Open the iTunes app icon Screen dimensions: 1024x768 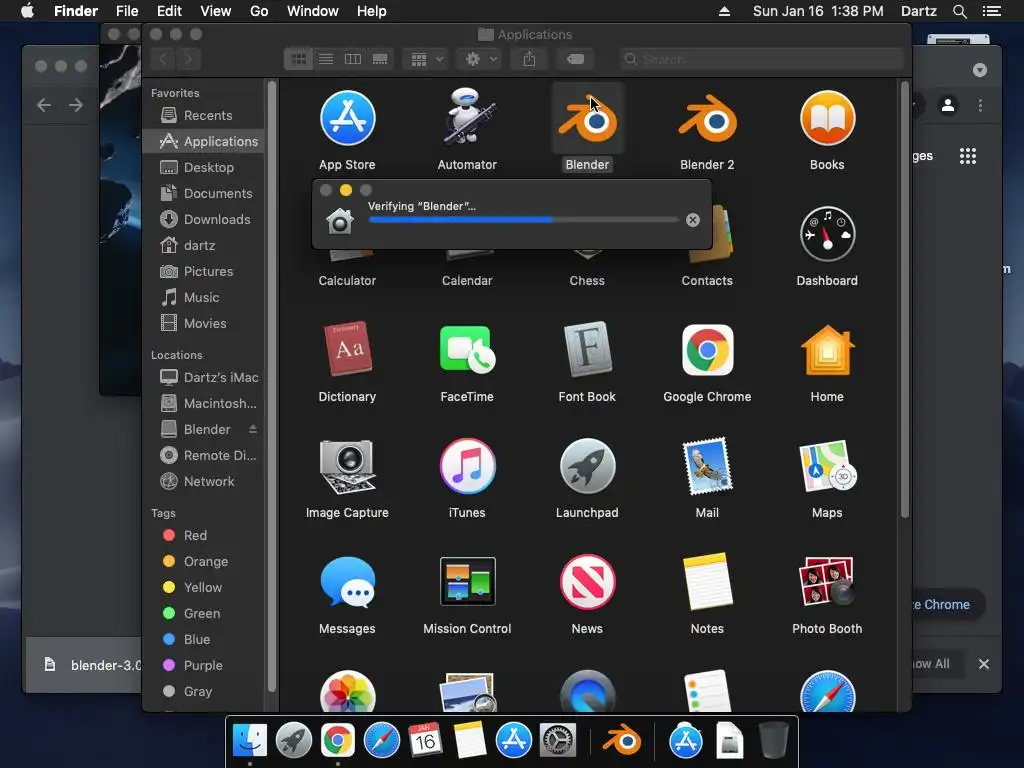click(x=467, y=466)
